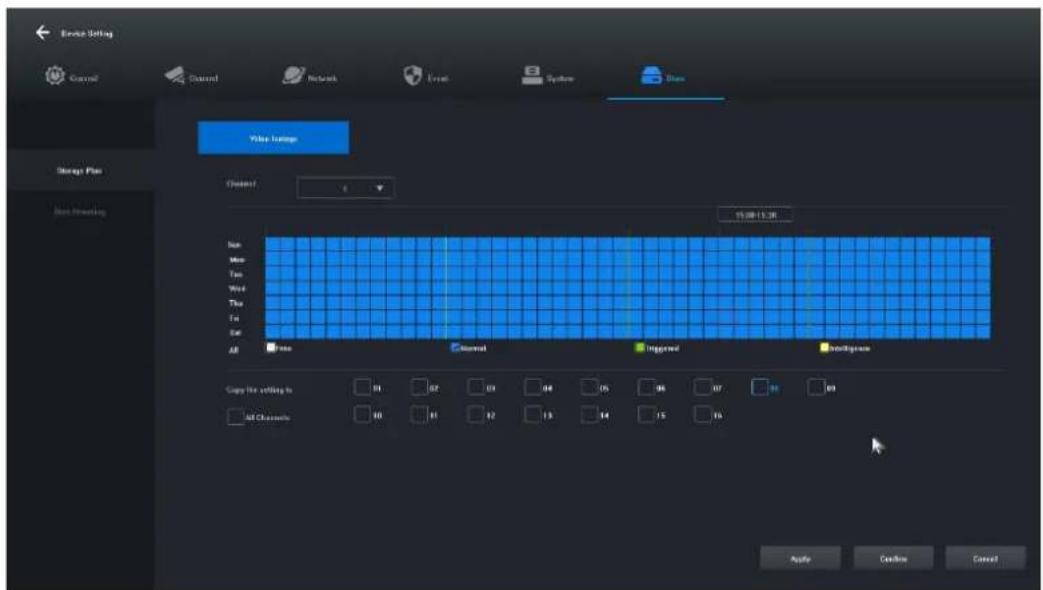Check copy-to channel 05 box
Image resolution: width=1043 pixels, height=590 pixels.
click(x=589, y=387)
